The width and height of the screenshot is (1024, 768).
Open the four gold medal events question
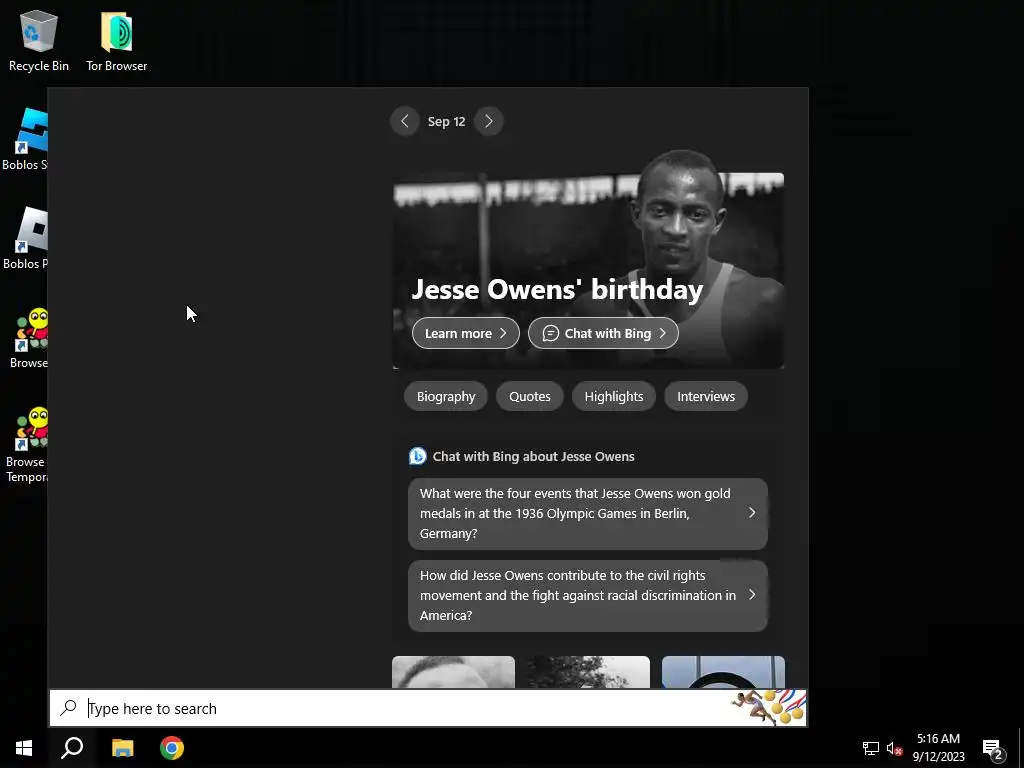tap(588, 513)
